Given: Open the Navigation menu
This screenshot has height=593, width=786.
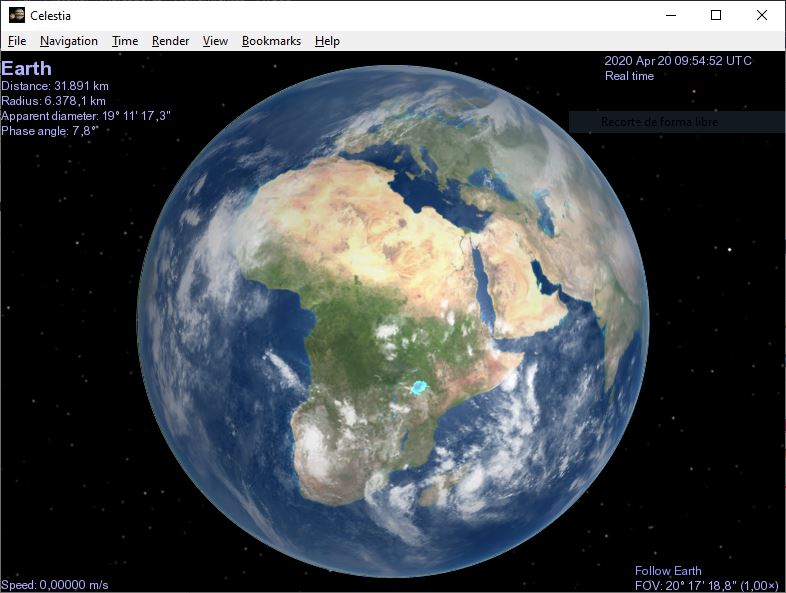Looking at the screenshot, I should click(69, 41).
